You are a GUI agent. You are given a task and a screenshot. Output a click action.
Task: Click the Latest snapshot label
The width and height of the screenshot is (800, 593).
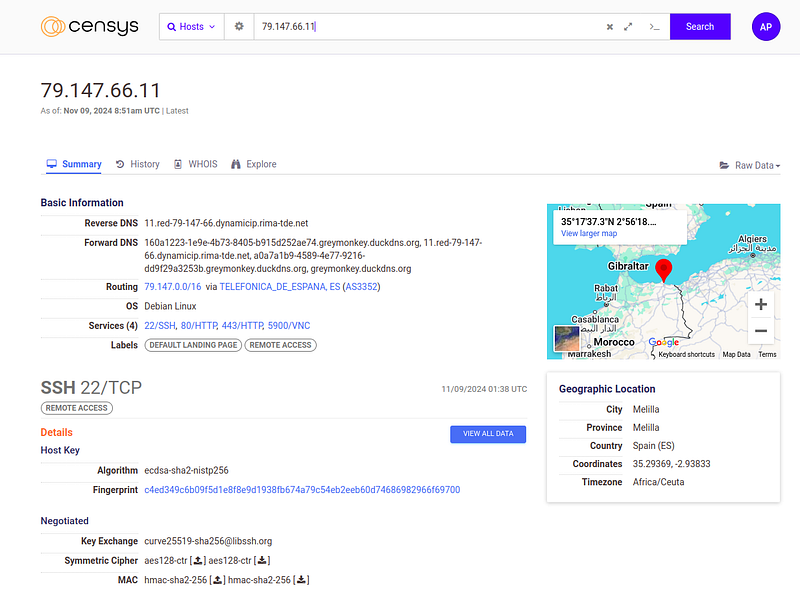(x=177, y=111)
